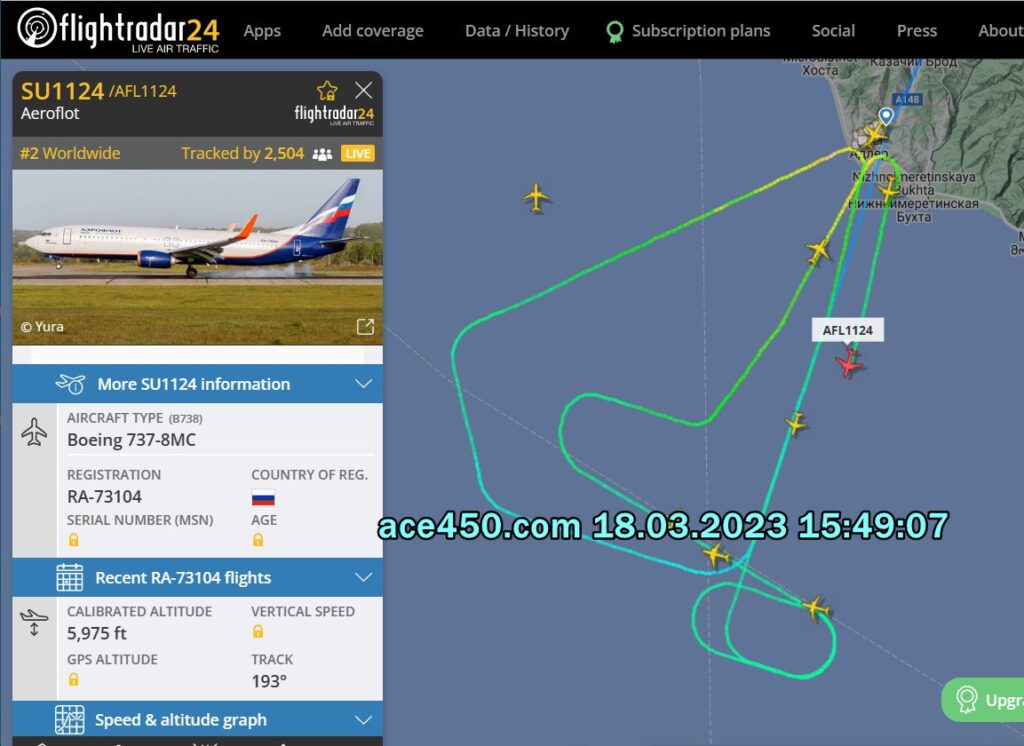The height and width of the screenshot is (746, 1024).
Task: Open the Apps menu
Action: coord(262,31)
